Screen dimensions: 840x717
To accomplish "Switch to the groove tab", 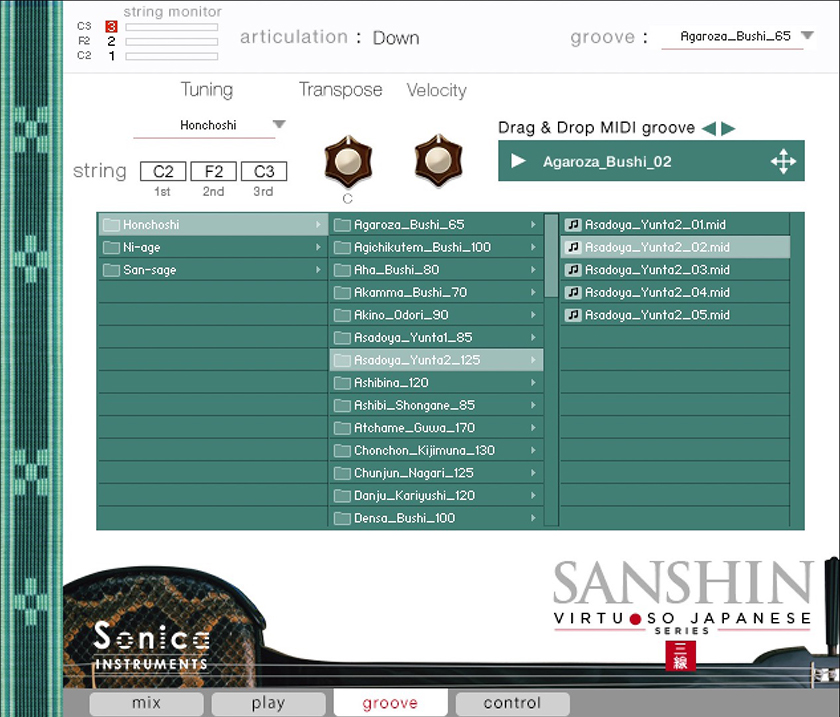I will (391, 703).
